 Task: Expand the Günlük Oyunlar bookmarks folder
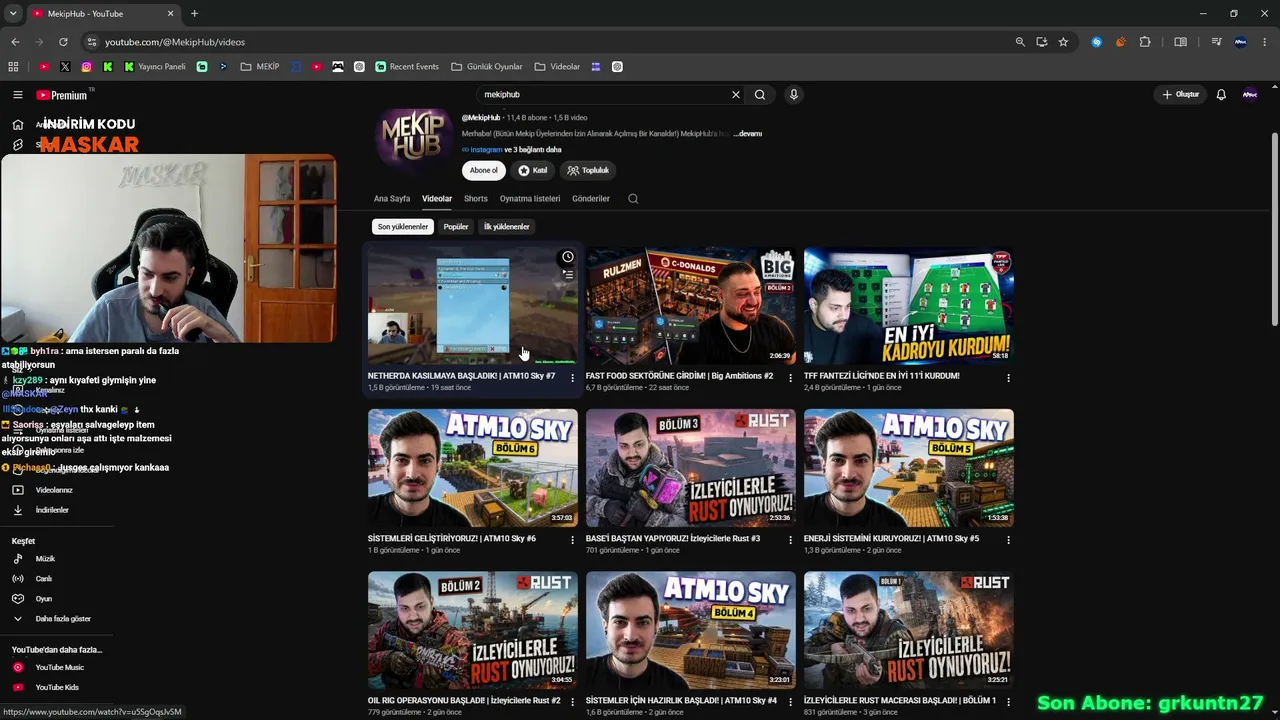click(x=487, y=67)
